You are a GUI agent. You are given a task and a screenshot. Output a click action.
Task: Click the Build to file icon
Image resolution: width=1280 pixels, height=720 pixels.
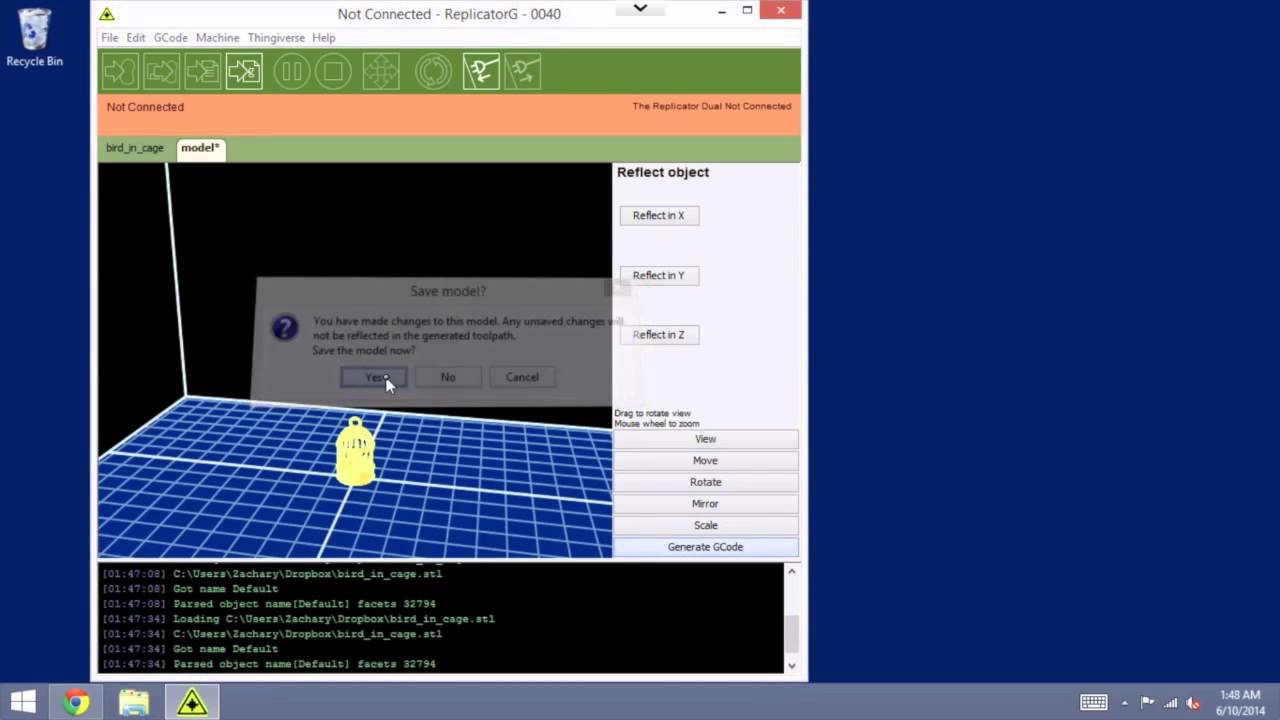(203, 72)
